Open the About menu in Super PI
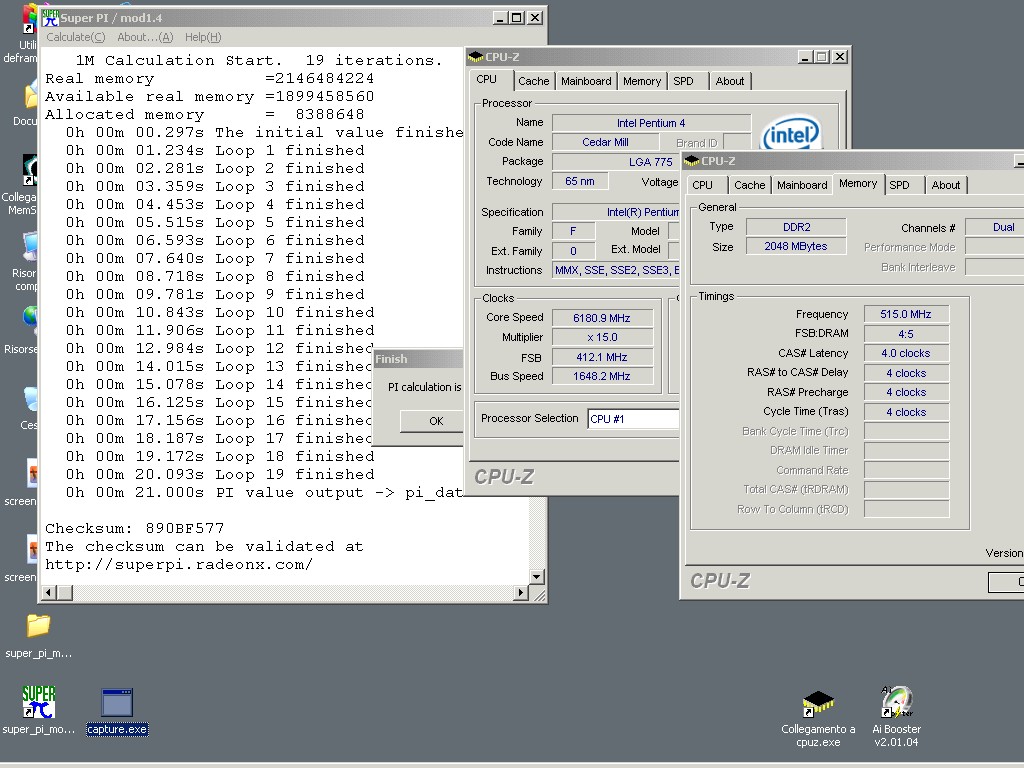This screenshot has height=768, width=1024. [145, 37]
